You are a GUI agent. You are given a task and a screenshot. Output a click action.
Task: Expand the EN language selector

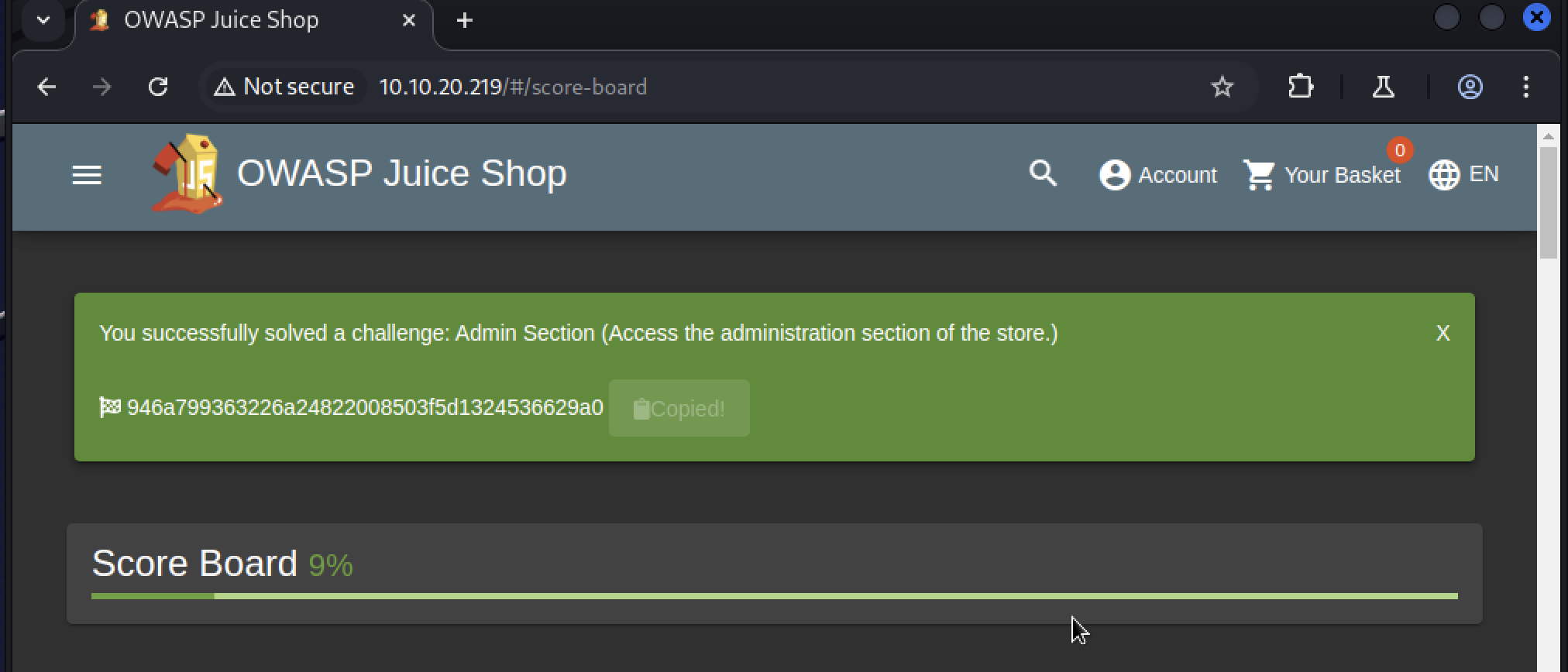(1463, 175)
